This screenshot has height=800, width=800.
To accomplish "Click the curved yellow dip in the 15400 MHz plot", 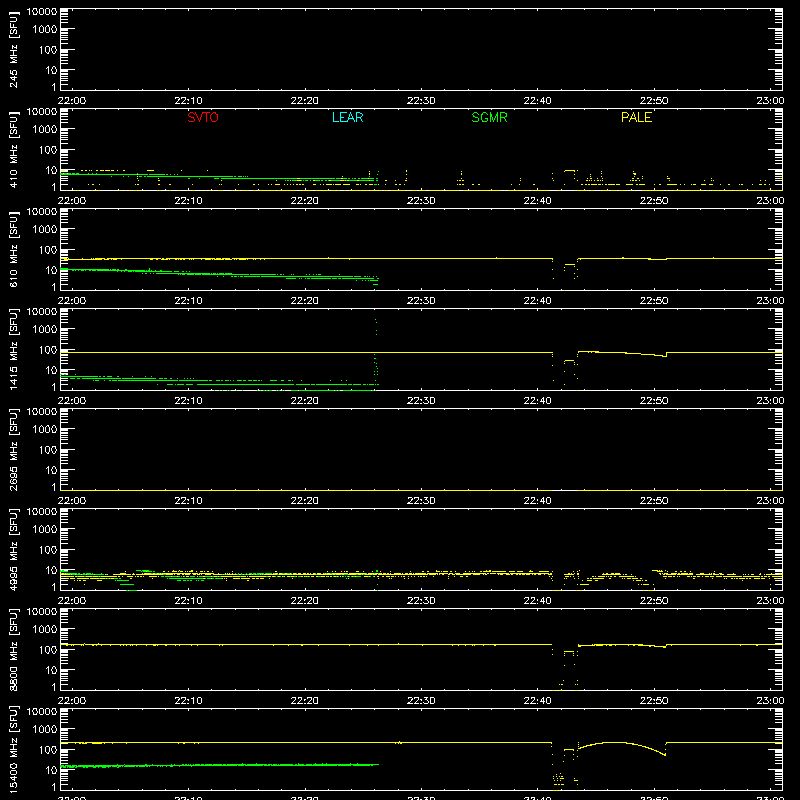I will [x=622, y=747].
